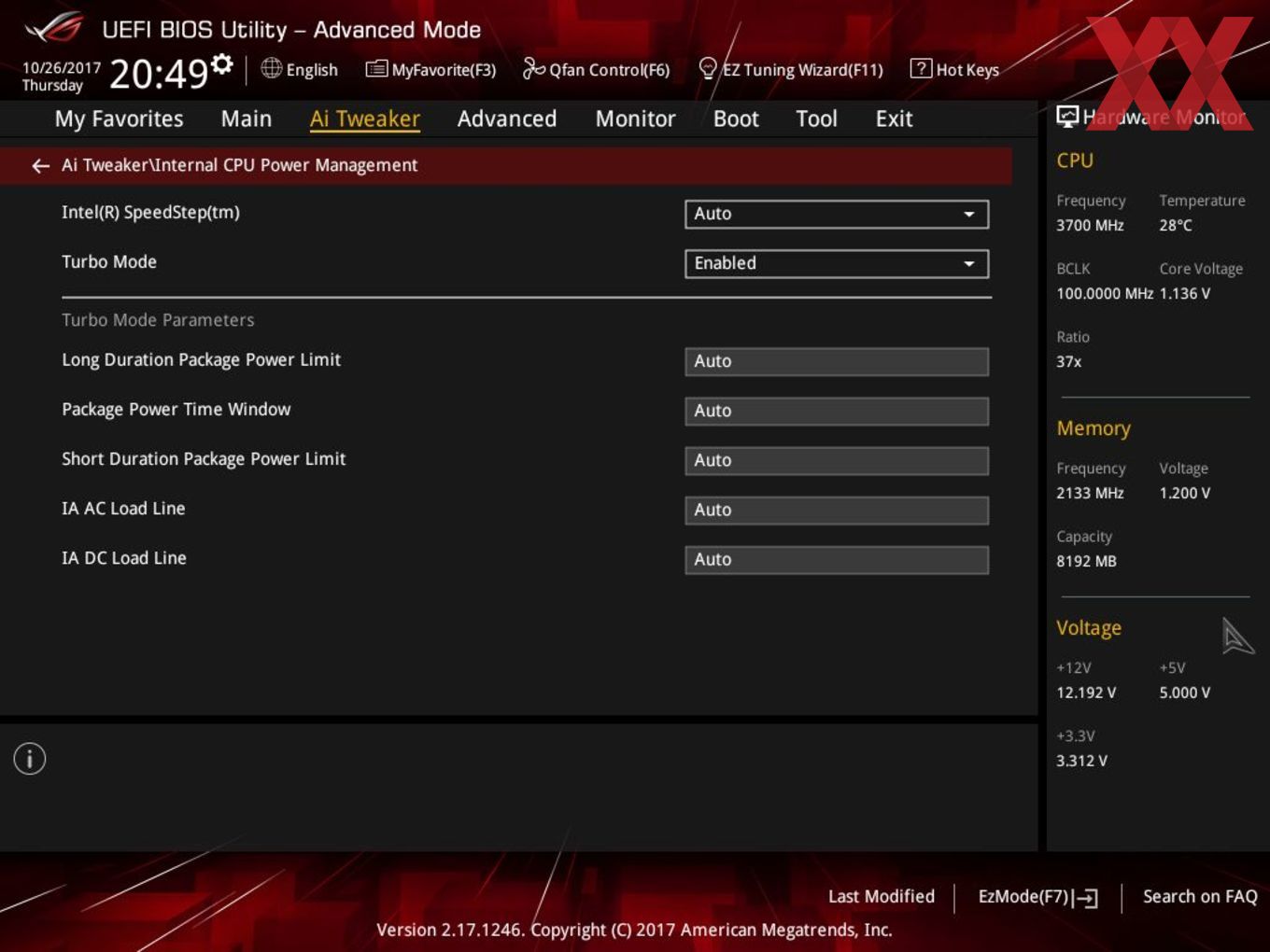Click the +5V 5.000 V reading
This screenshot has height=952, width=1270.
pos(1185,693)
